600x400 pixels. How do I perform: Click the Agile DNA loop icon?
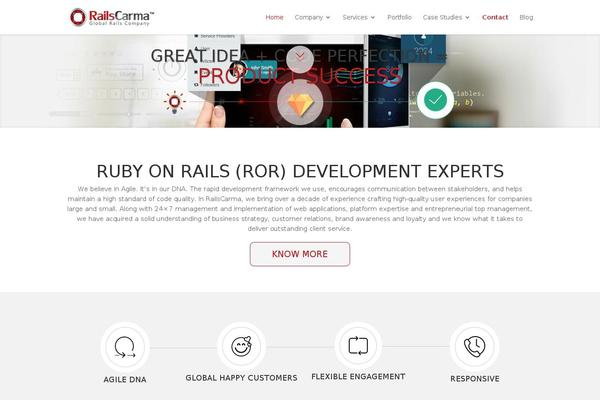(x=125, y=347)
